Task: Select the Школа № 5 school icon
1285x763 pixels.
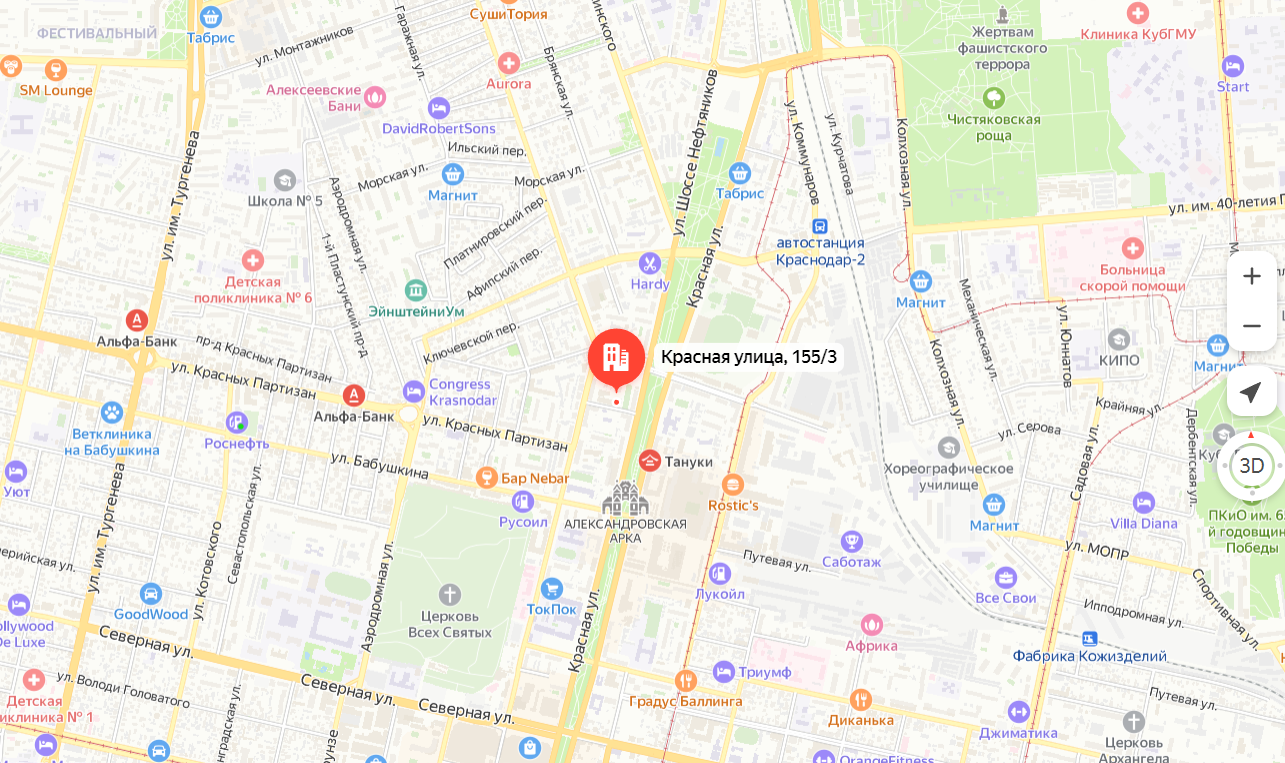Action: click(285, 180)
